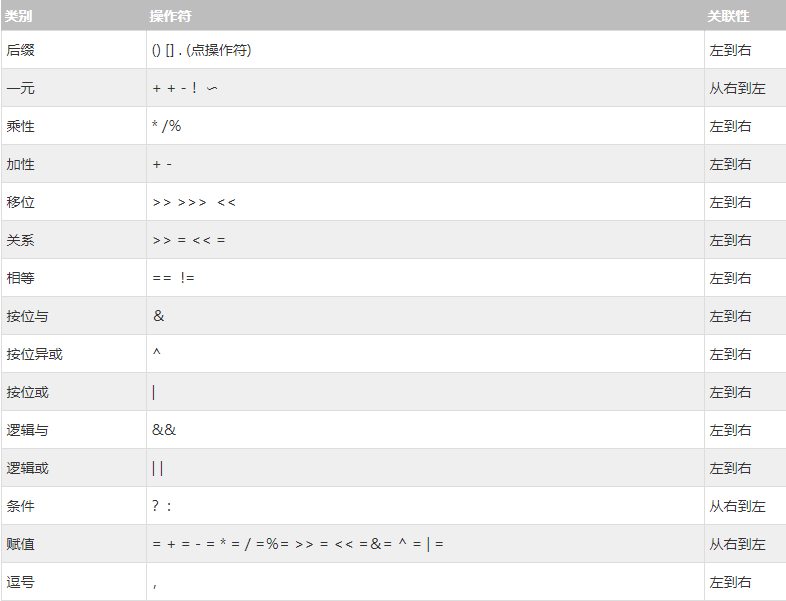Click the 加性 category cell
Image resolution: width=786 pixels, height=601 pixels.
coord(74,164)
